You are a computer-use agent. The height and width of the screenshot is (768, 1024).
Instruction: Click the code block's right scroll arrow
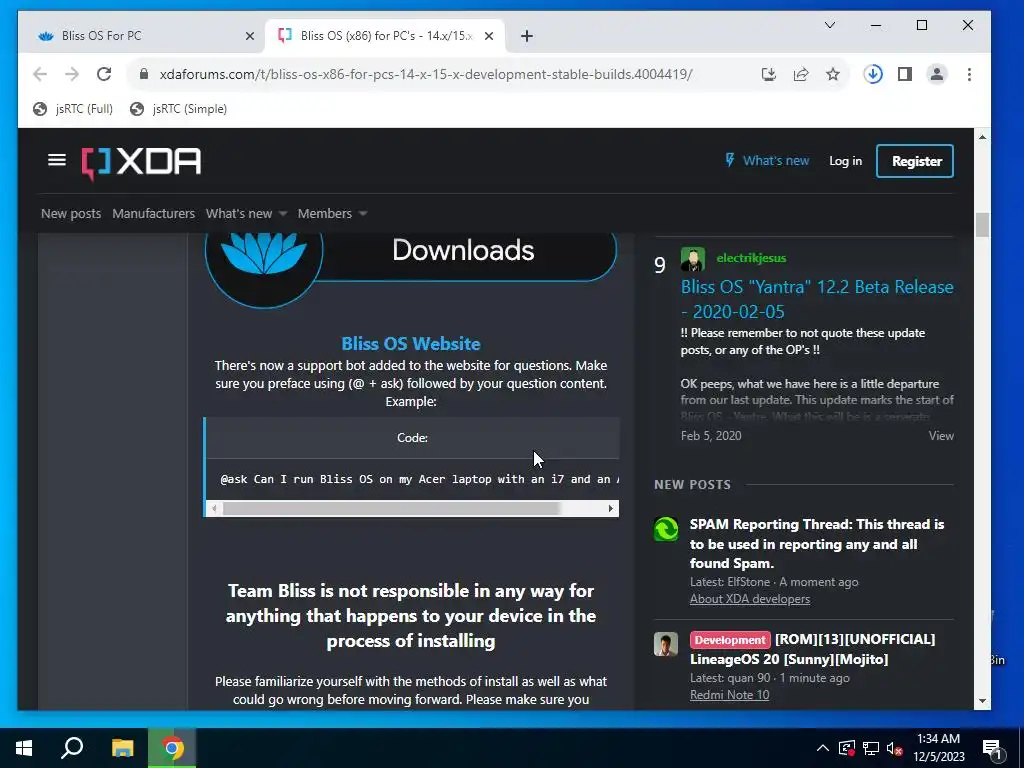pyautogui.click(x=611, y=508)
